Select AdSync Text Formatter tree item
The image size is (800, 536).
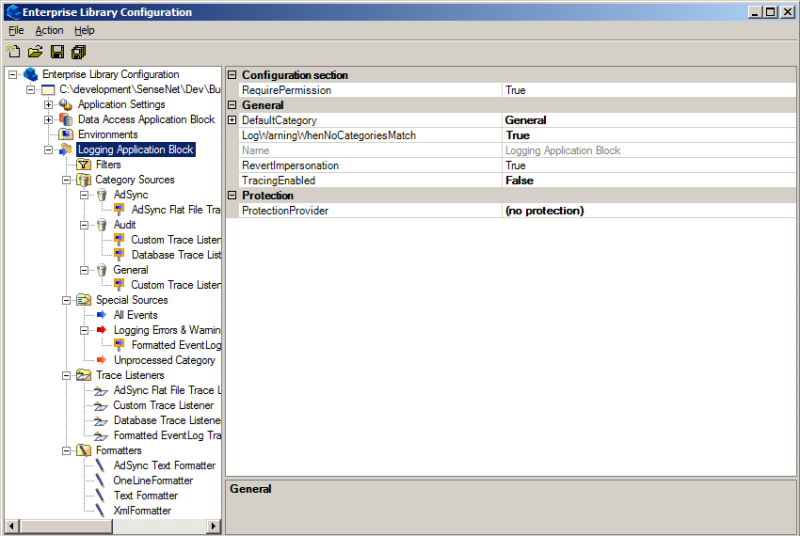[x=164, y=466]
